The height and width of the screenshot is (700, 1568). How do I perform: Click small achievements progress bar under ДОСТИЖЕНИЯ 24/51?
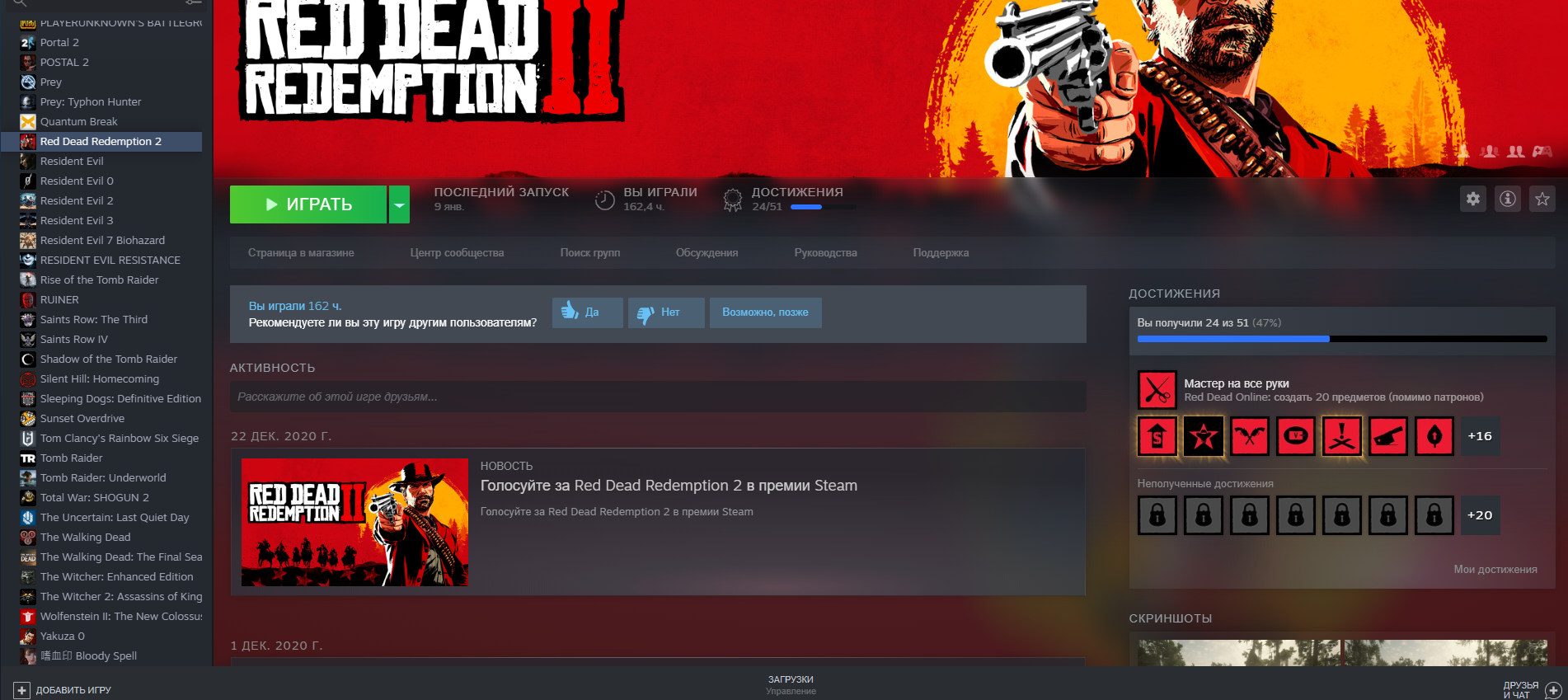(823, 207)
